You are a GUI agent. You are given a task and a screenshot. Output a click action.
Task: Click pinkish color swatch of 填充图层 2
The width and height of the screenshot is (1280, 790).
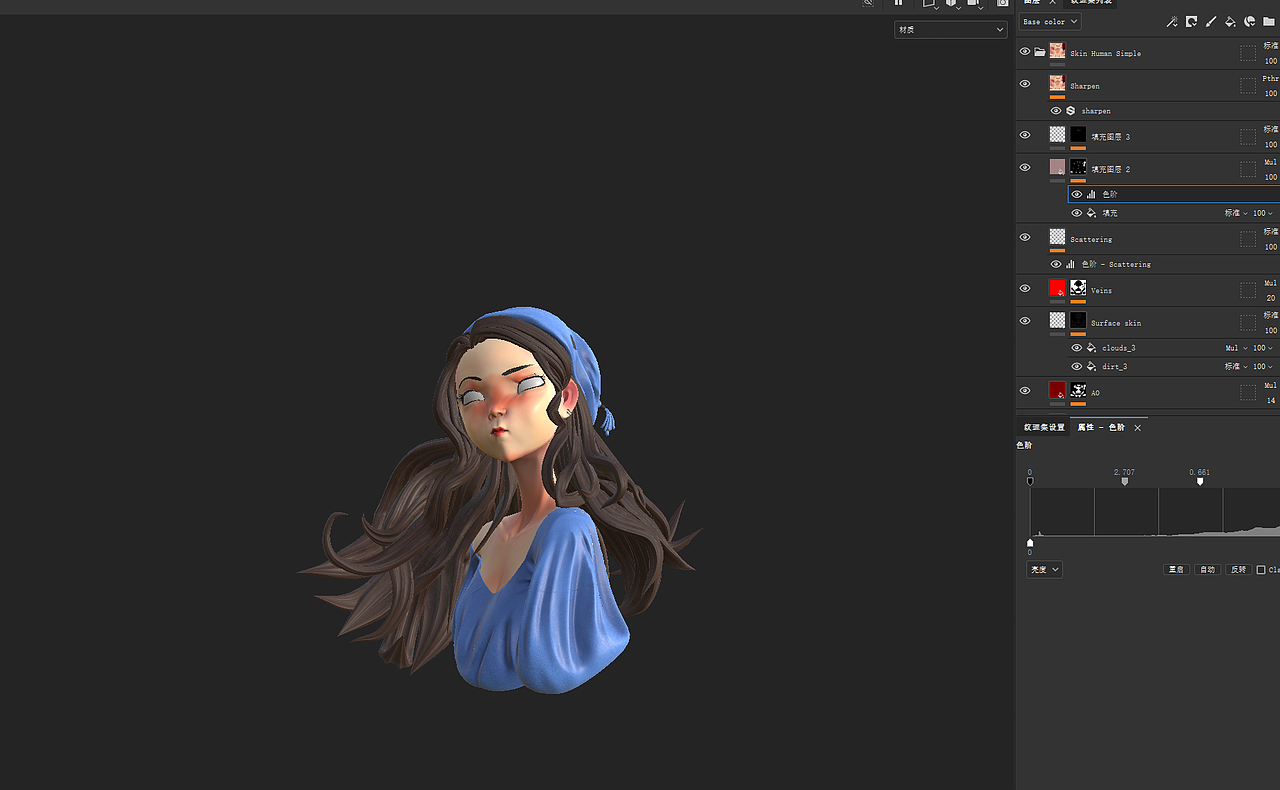point(1057,167)
